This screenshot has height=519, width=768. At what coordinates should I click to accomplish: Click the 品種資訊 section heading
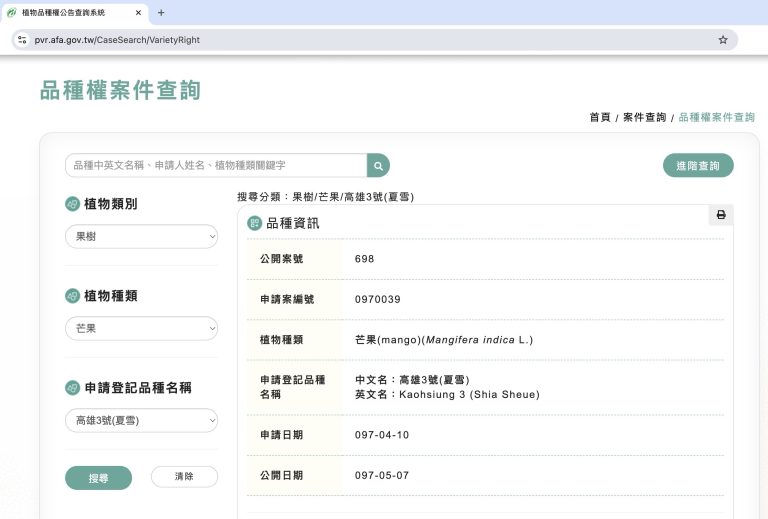tap(293, 224)
